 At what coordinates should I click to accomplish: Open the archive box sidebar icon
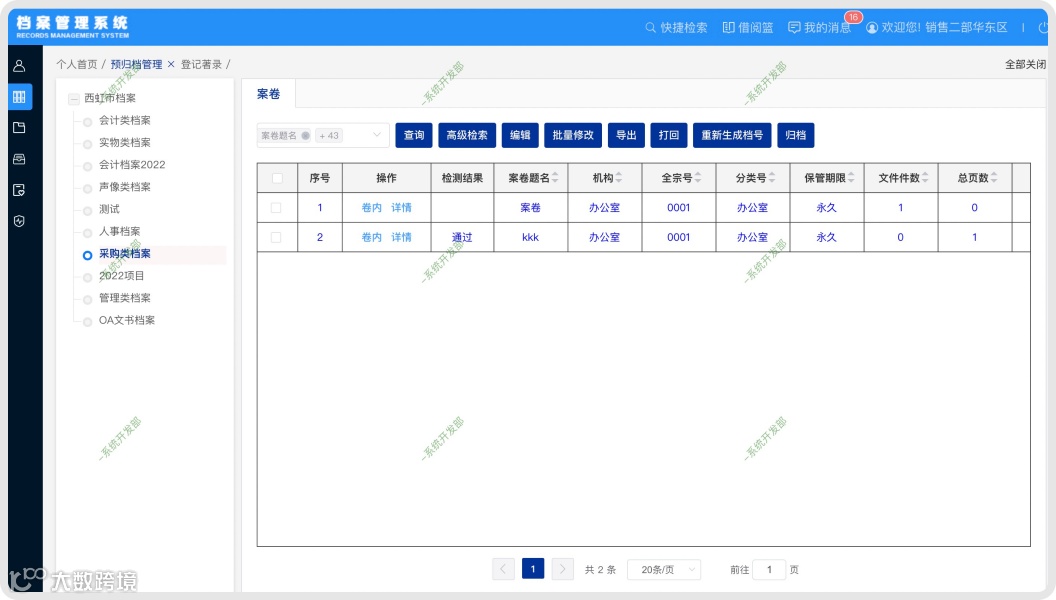pyautogui.click(x=20, y=159)
